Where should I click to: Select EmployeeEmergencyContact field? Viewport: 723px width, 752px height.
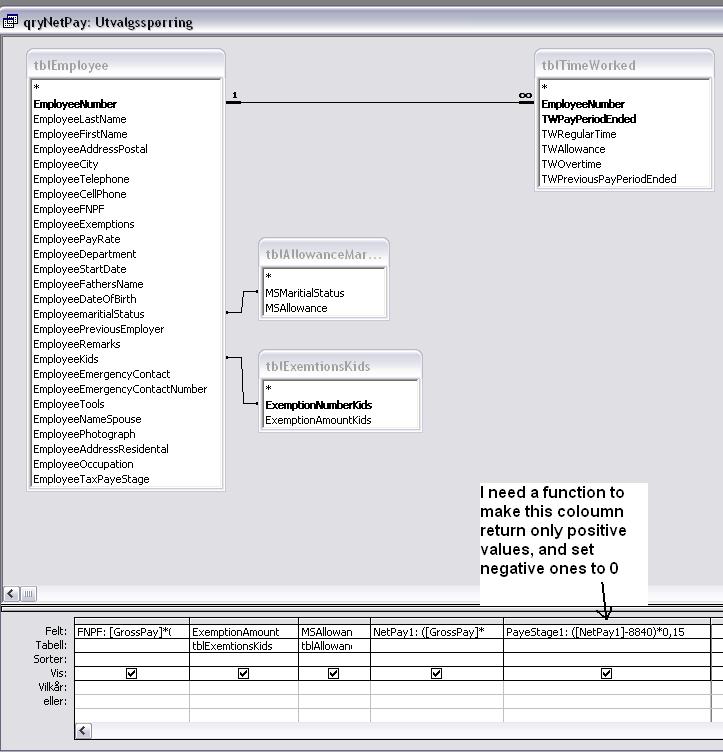[x=126, y=374]
